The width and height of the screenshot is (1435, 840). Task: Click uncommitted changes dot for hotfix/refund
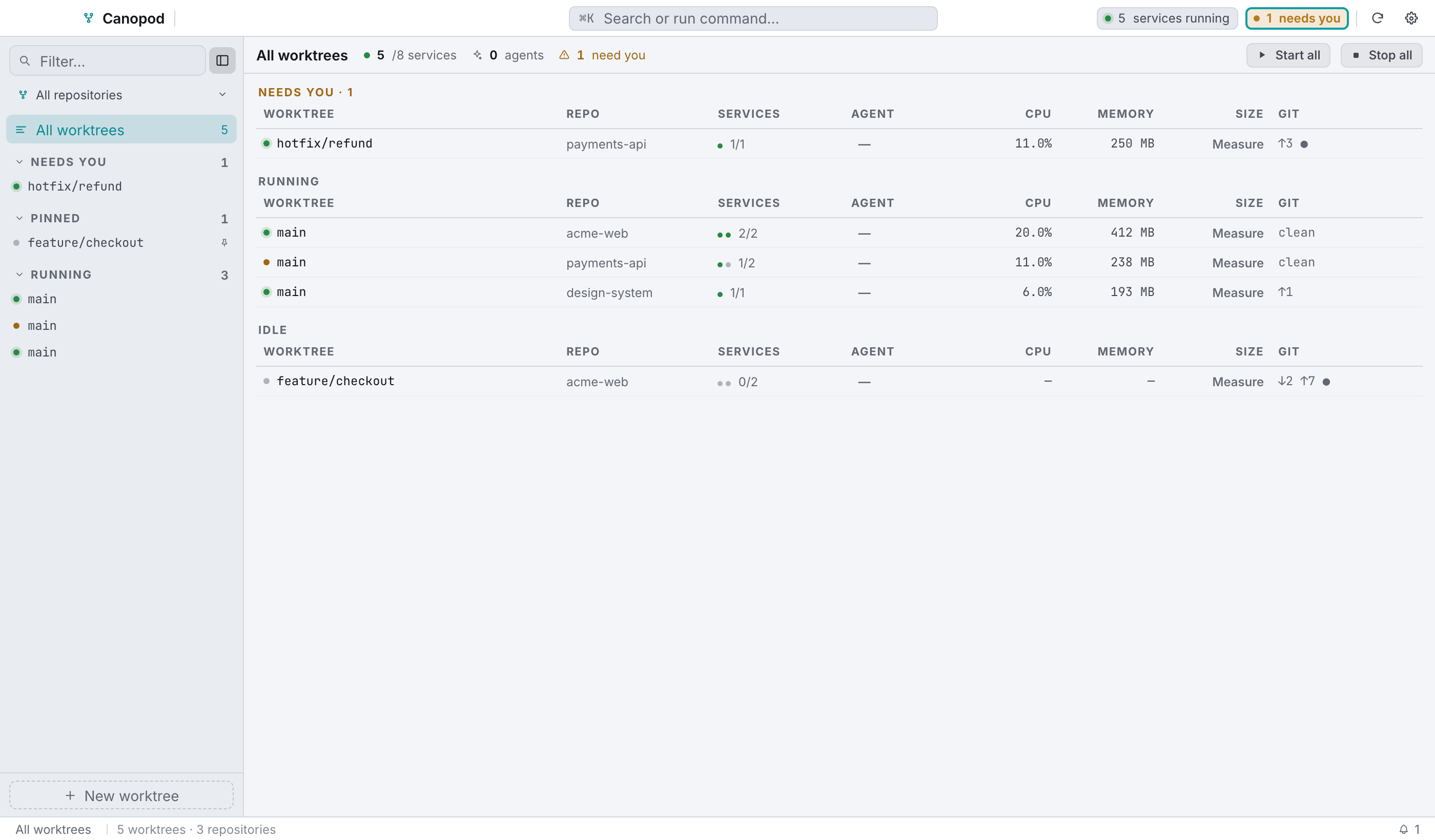(1304, 144)
